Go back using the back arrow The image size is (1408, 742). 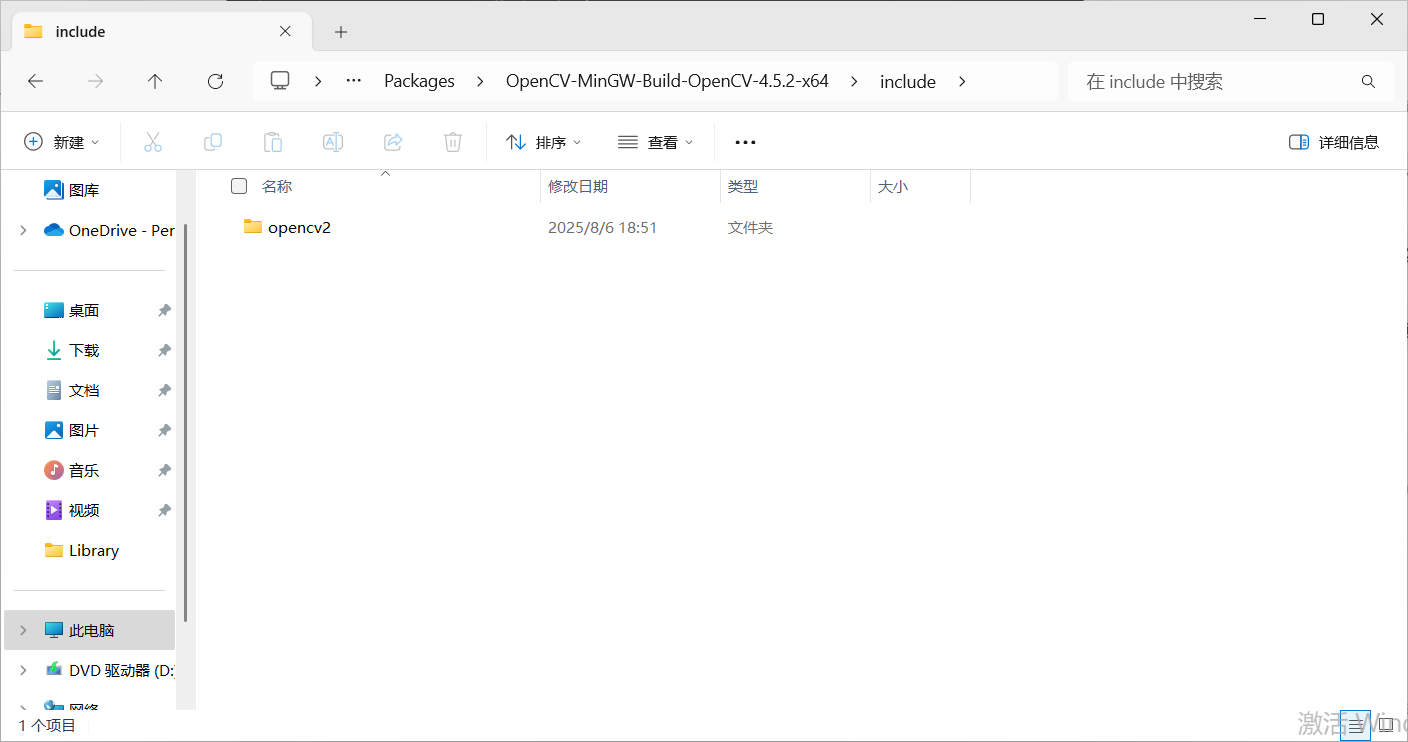coord(35,81)
